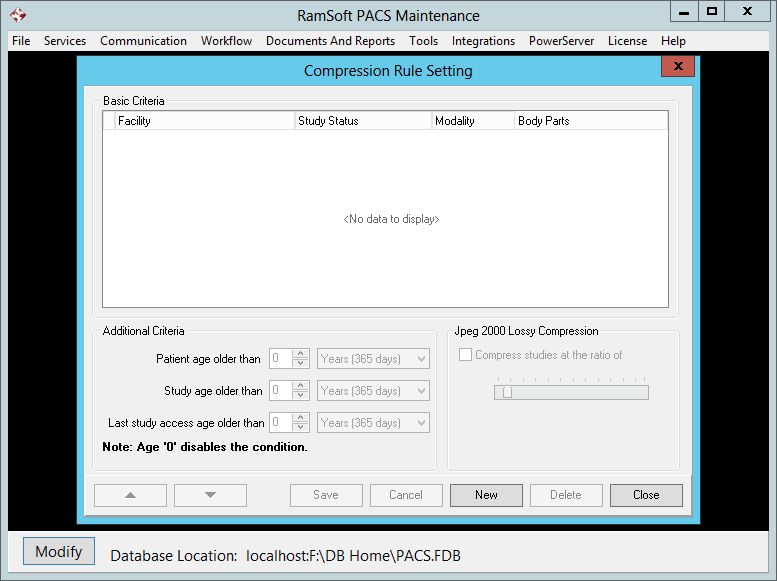Click the Modality column header
Screen dimensions: 777x581
click(472, 121)
